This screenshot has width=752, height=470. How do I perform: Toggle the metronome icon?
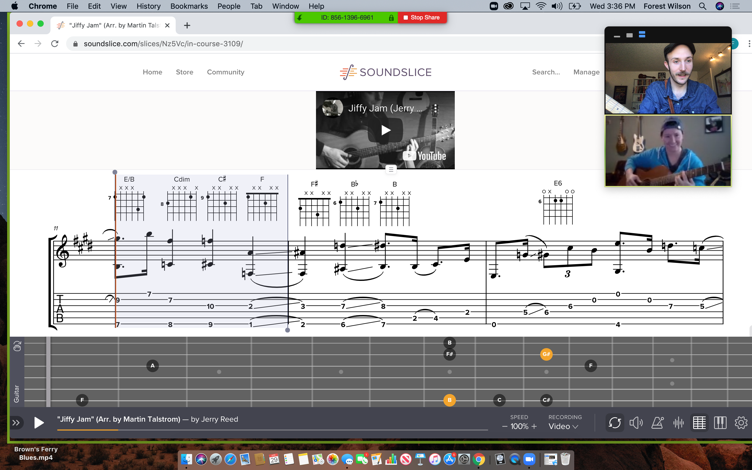pyautogui.click(x=657, y=423)
